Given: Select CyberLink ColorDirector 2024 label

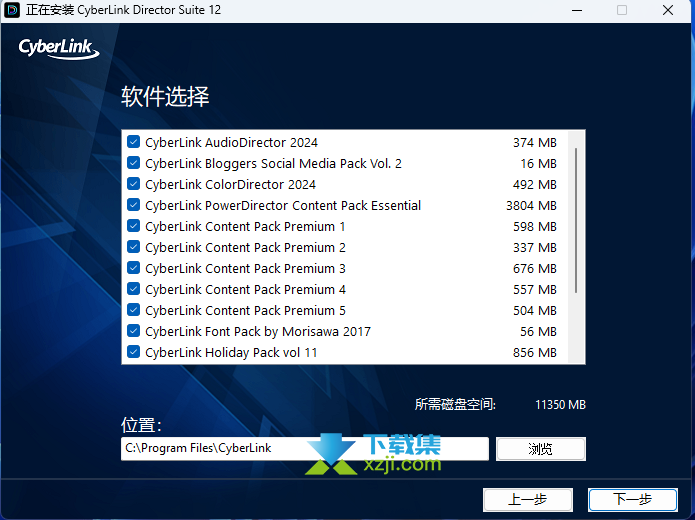Looking at the screenshot, I should [x=230, y=184].
